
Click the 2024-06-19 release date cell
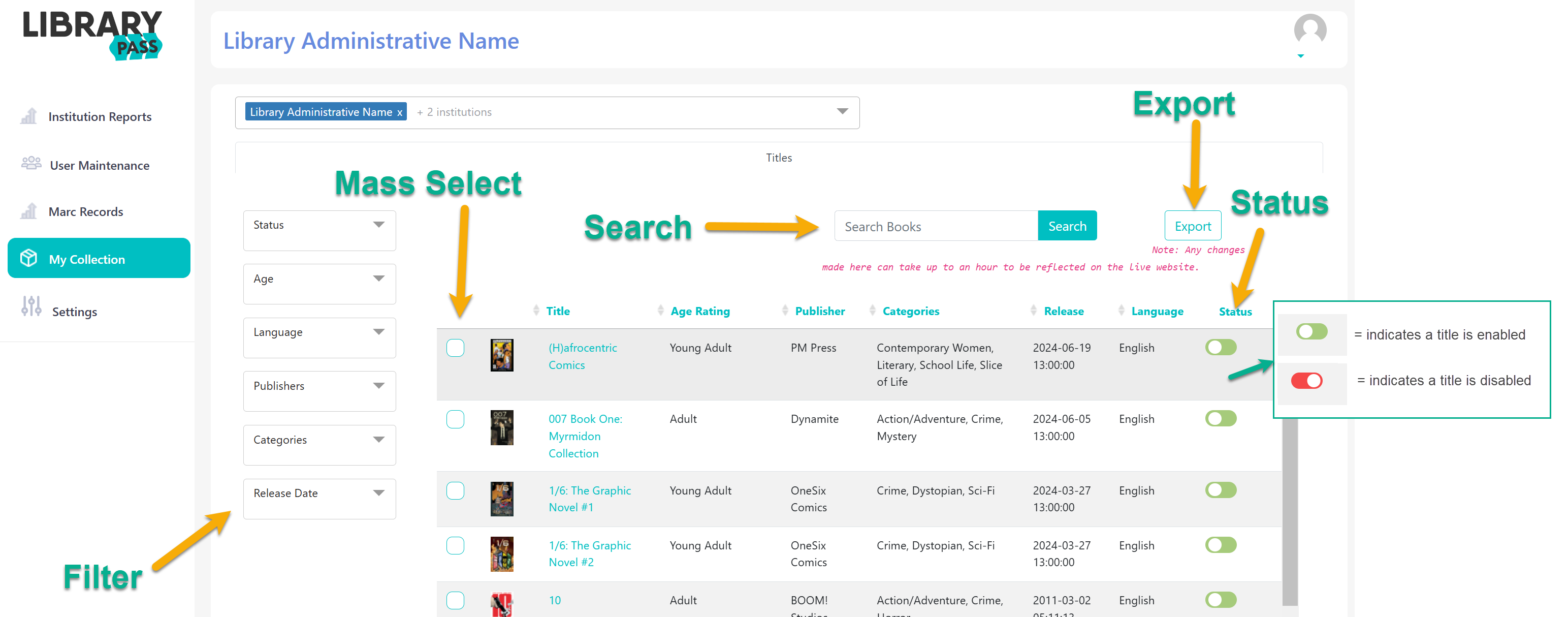tap(1061, 356)
